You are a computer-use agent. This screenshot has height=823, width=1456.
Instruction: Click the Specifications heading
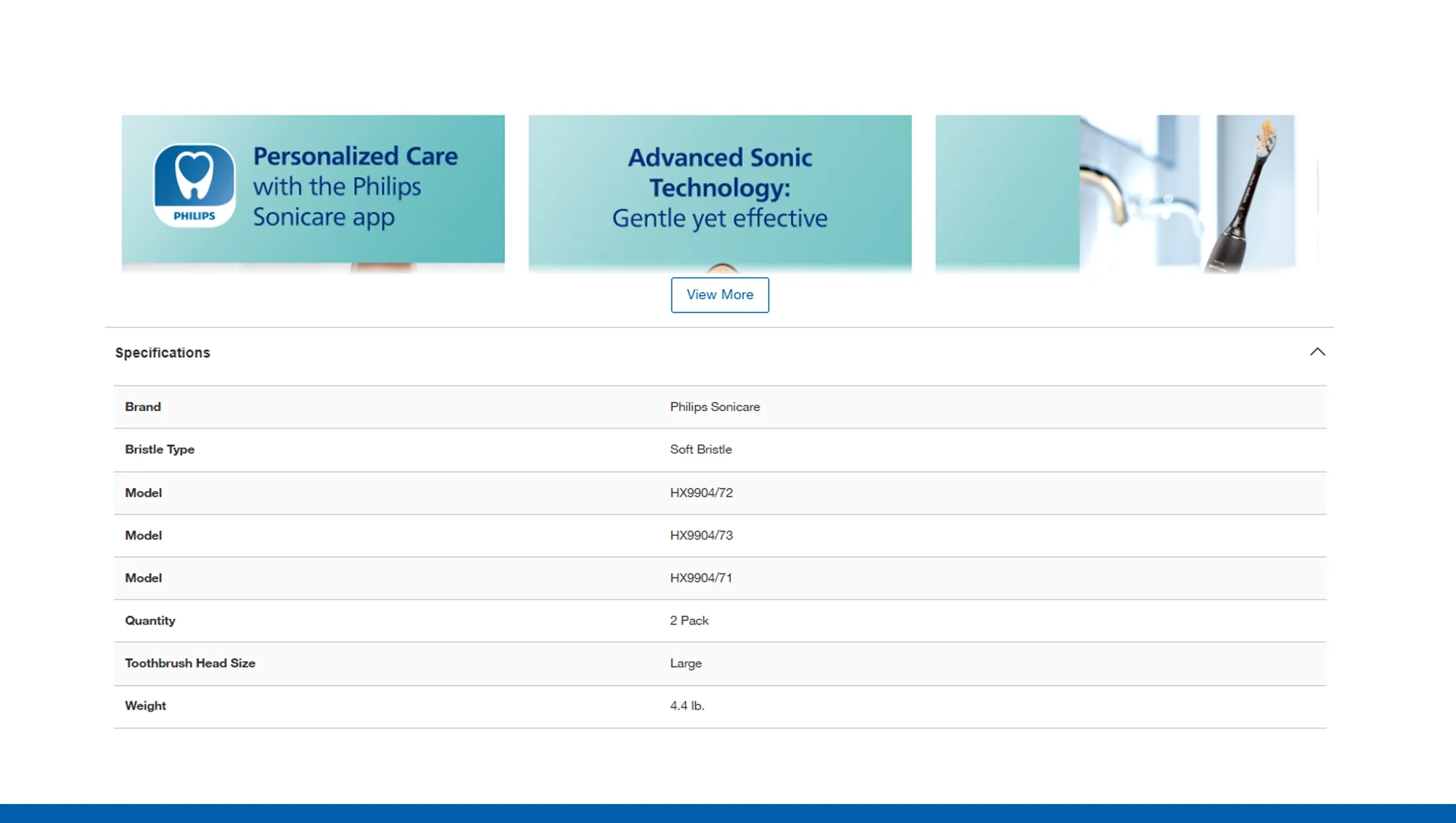162,353
